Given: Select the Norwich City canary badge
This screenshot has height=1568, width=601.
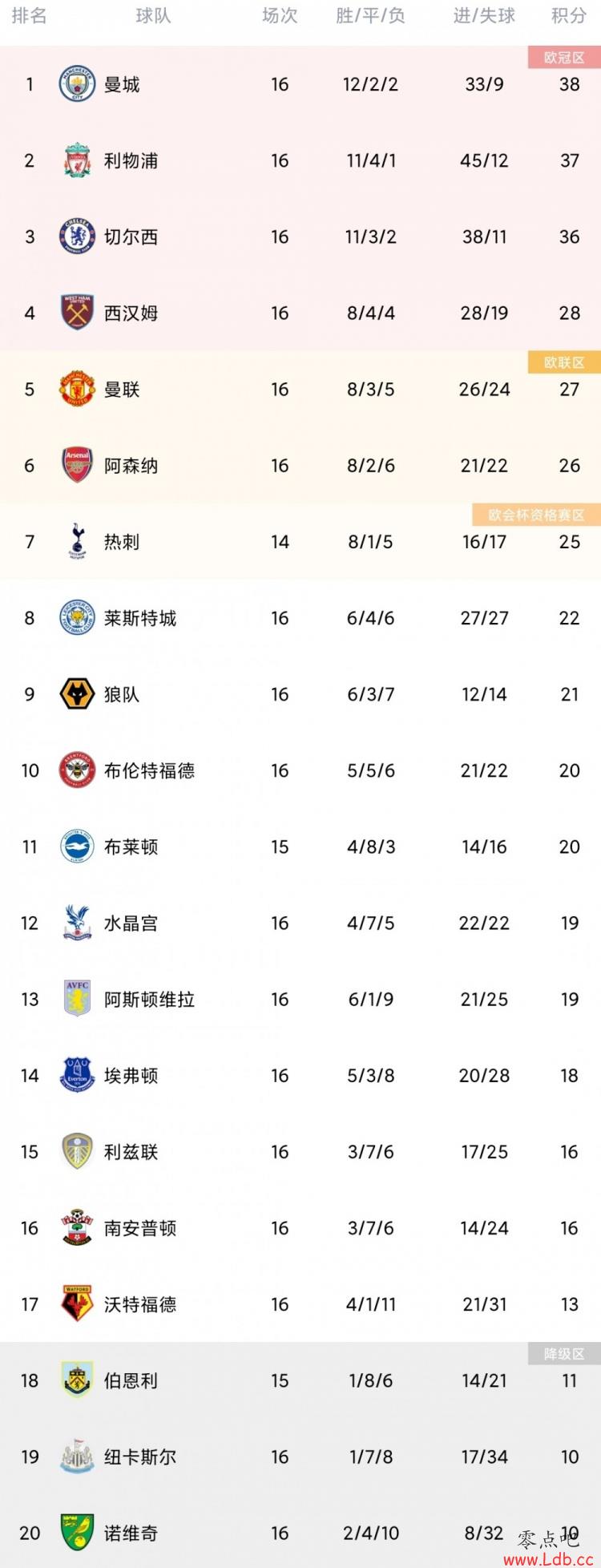Looking at the screenshot, I should coord(78,1533).
